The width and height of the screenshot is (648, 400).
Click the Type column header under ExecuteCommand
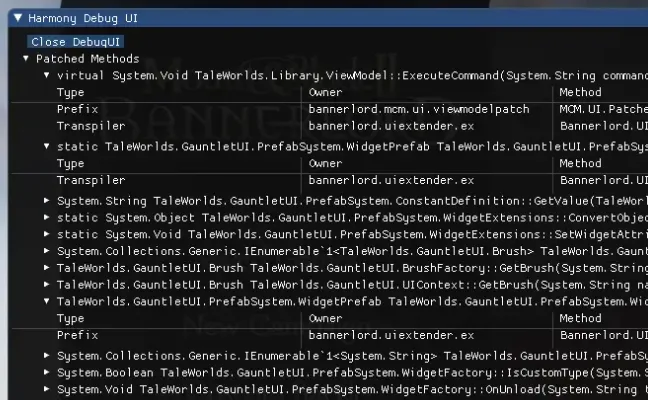[x=70, y=92]
